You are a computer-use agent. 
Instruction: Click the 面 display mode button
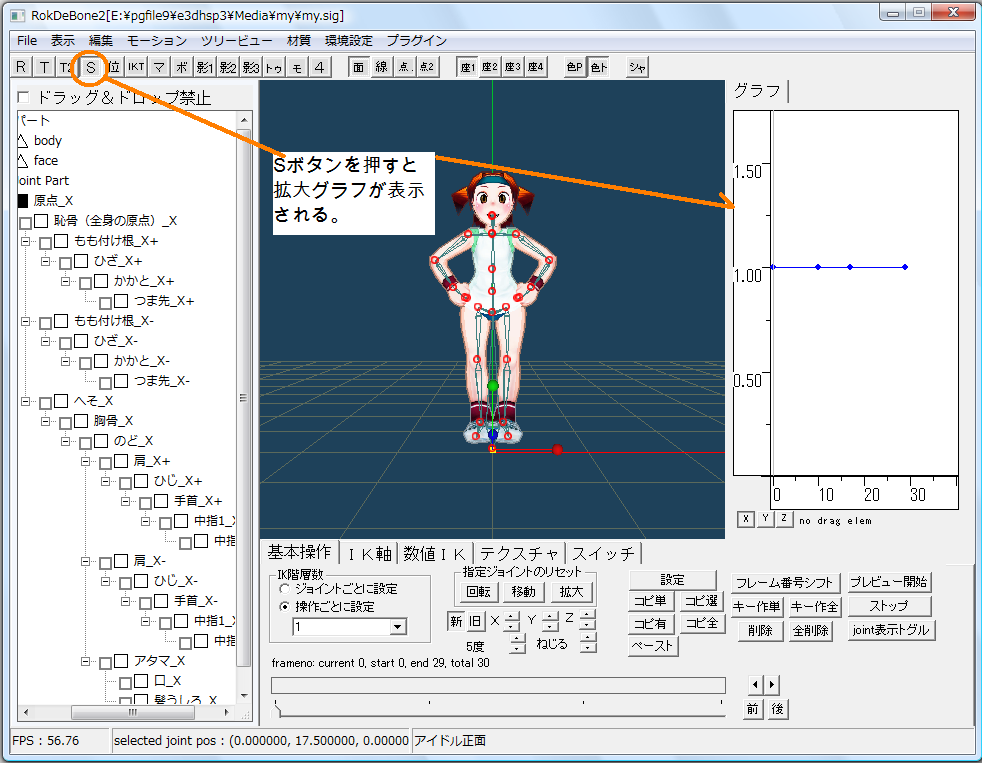(x=358, y=67)
